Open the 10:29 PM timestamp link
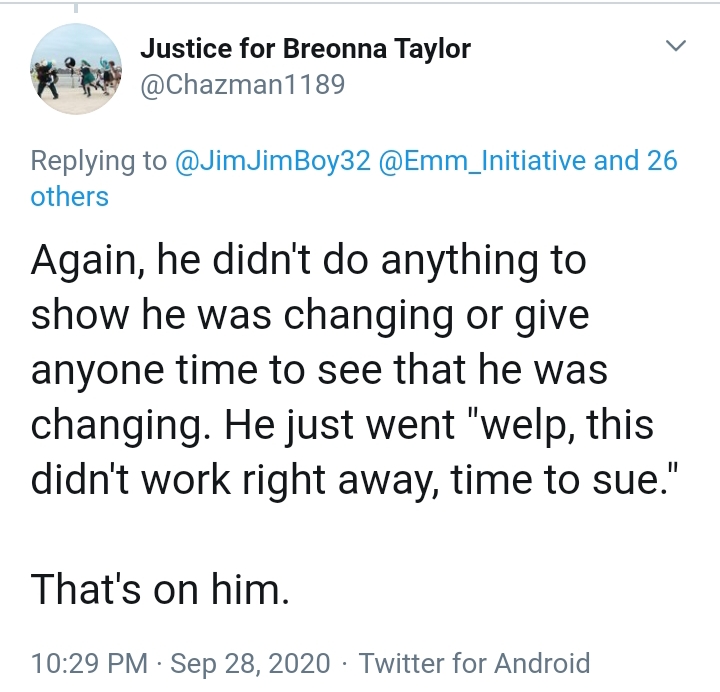The height and width of the screenshot is (692, 720). (x=89, y=663)
